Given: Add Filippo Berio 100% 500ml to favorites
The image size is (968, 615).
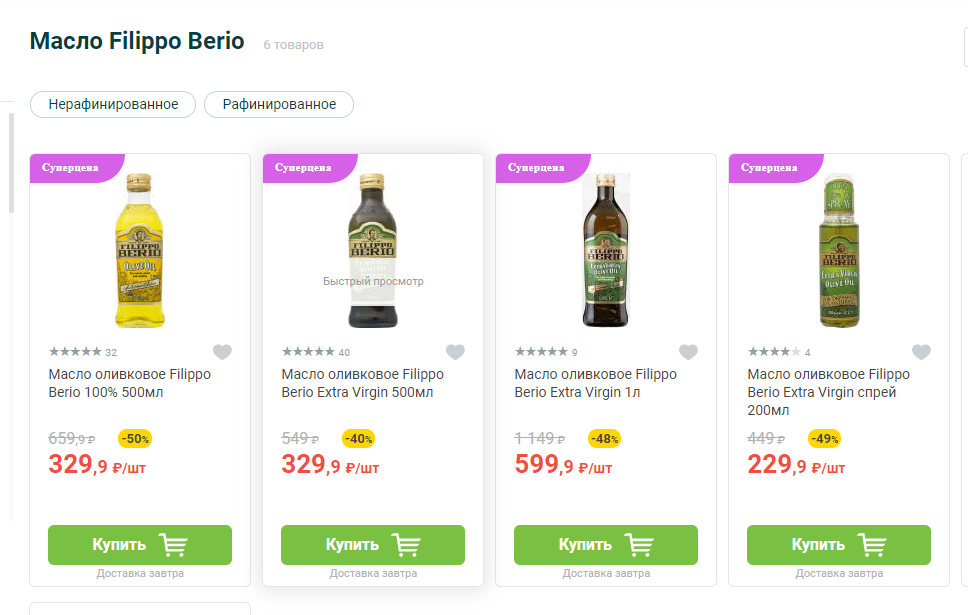Looking at the screenshot, I should [222, 352].
